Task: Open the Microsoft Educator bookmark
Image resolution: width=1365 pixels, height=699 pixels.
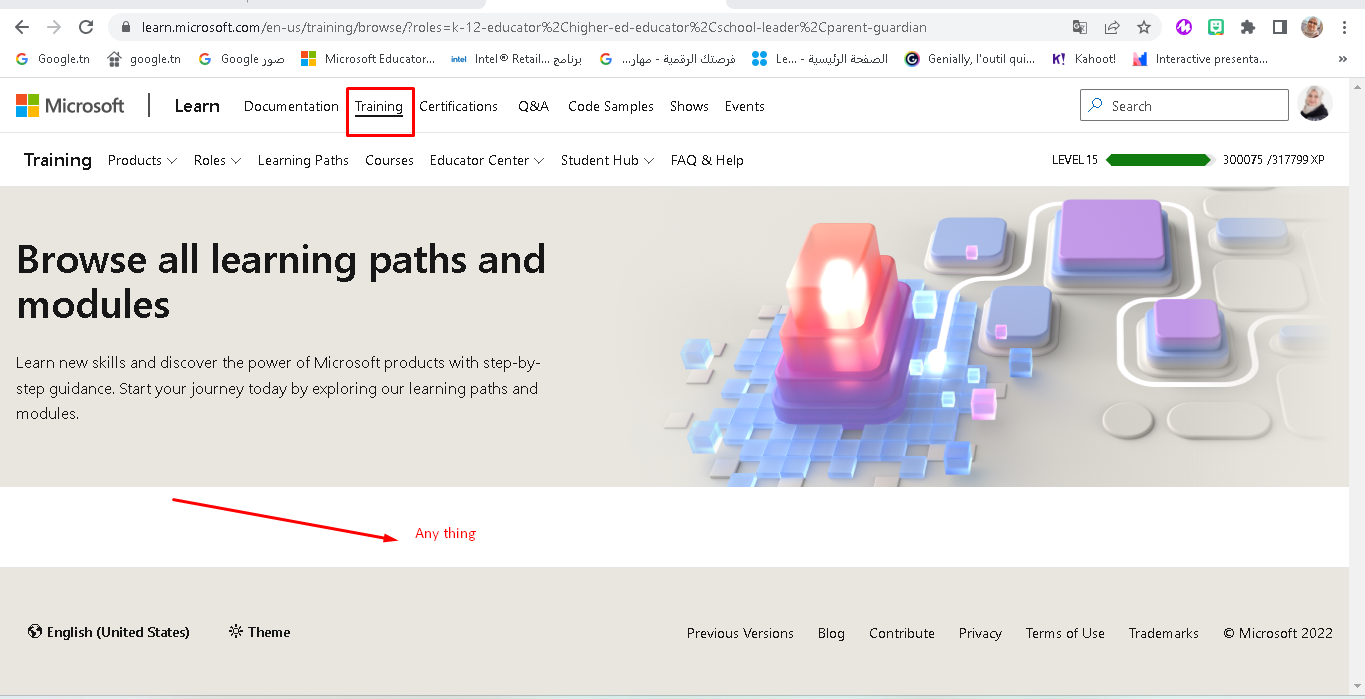Action: point(367,59)
